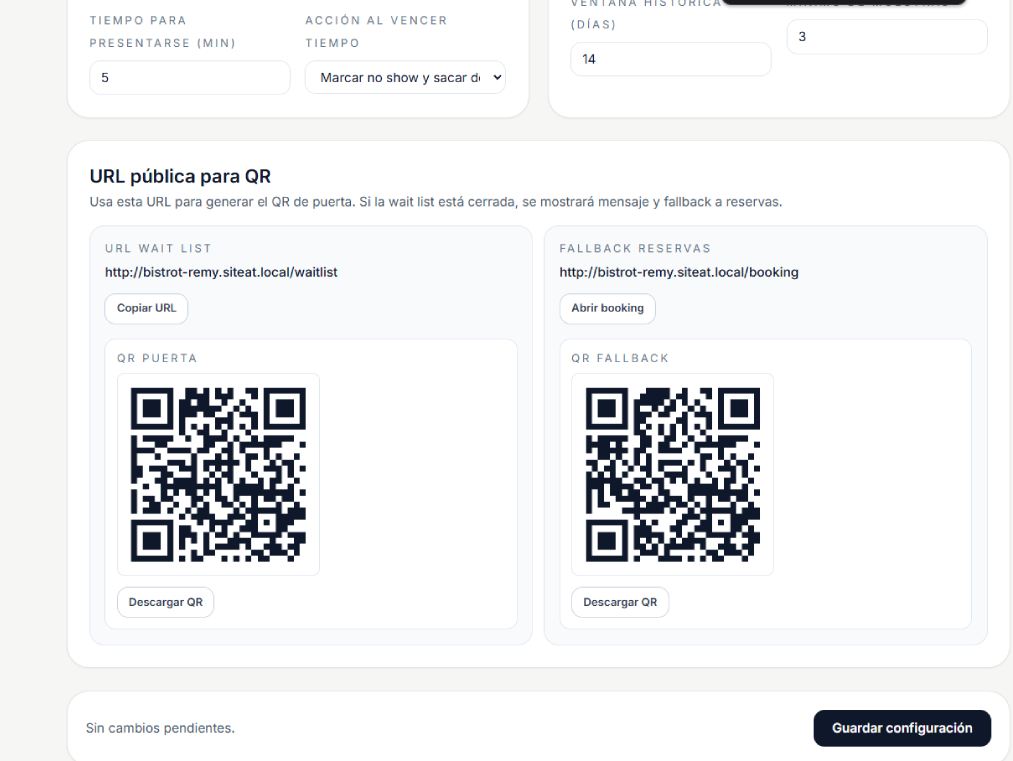Click the URL pública para QR heading
The height and width of the screenshot is (761, 1013).
click(x=180, y=176)
